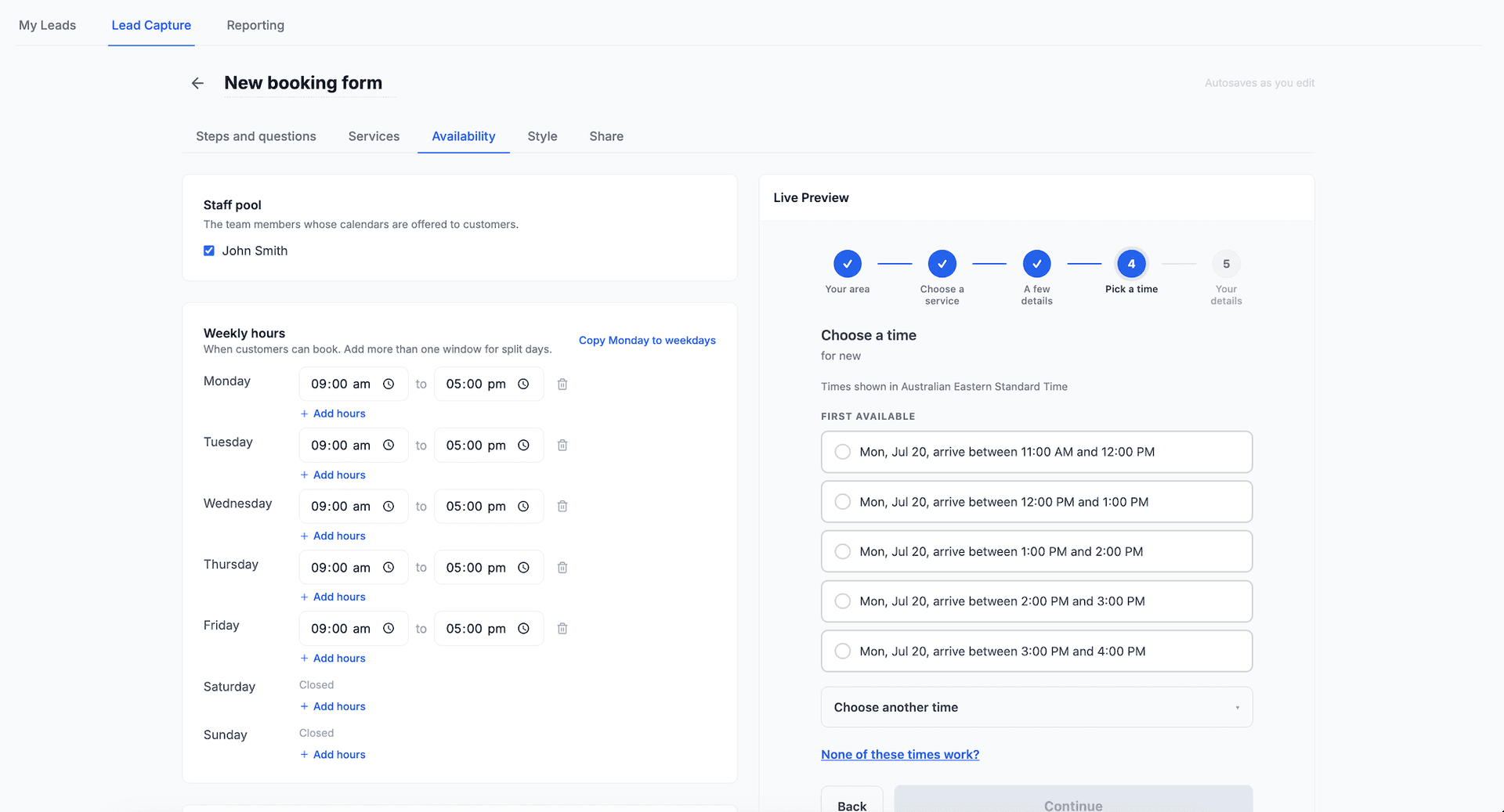This screenshot has width=1504, height=812.
Task: Open the clock picker for Monday end time
Action: [523, 384]
